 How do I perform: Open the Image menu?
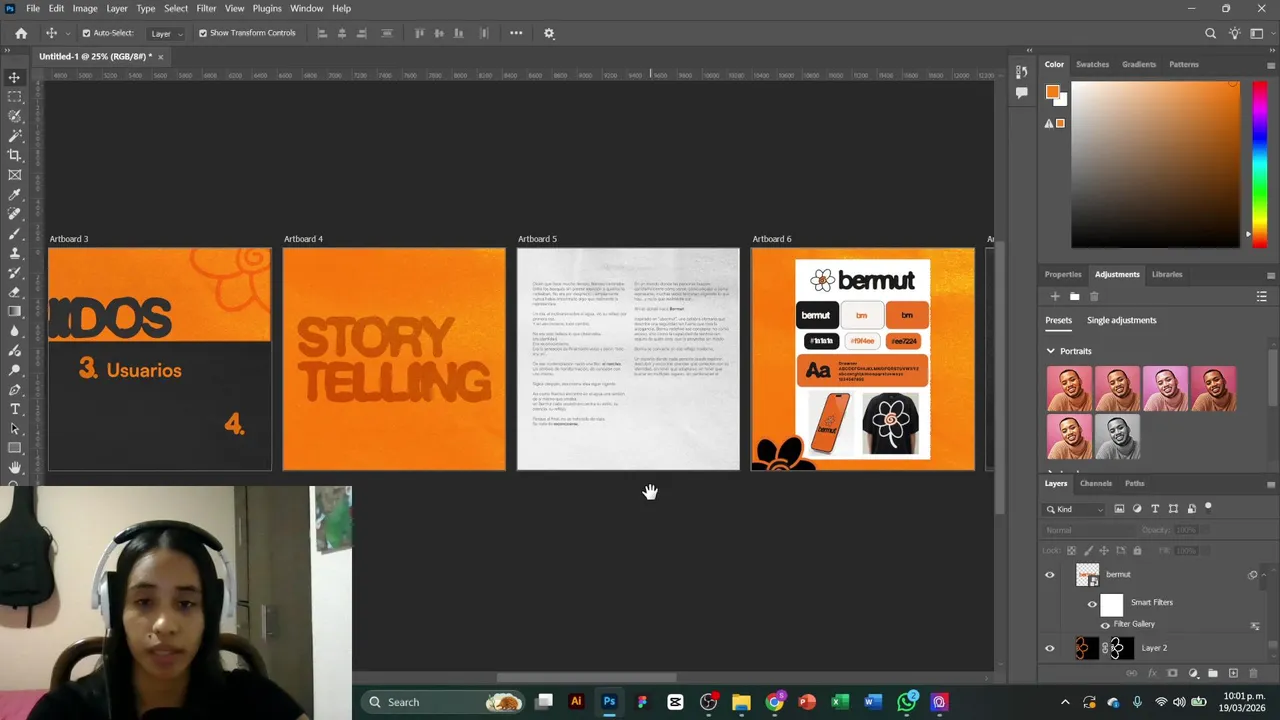click(x=85, y=8)
